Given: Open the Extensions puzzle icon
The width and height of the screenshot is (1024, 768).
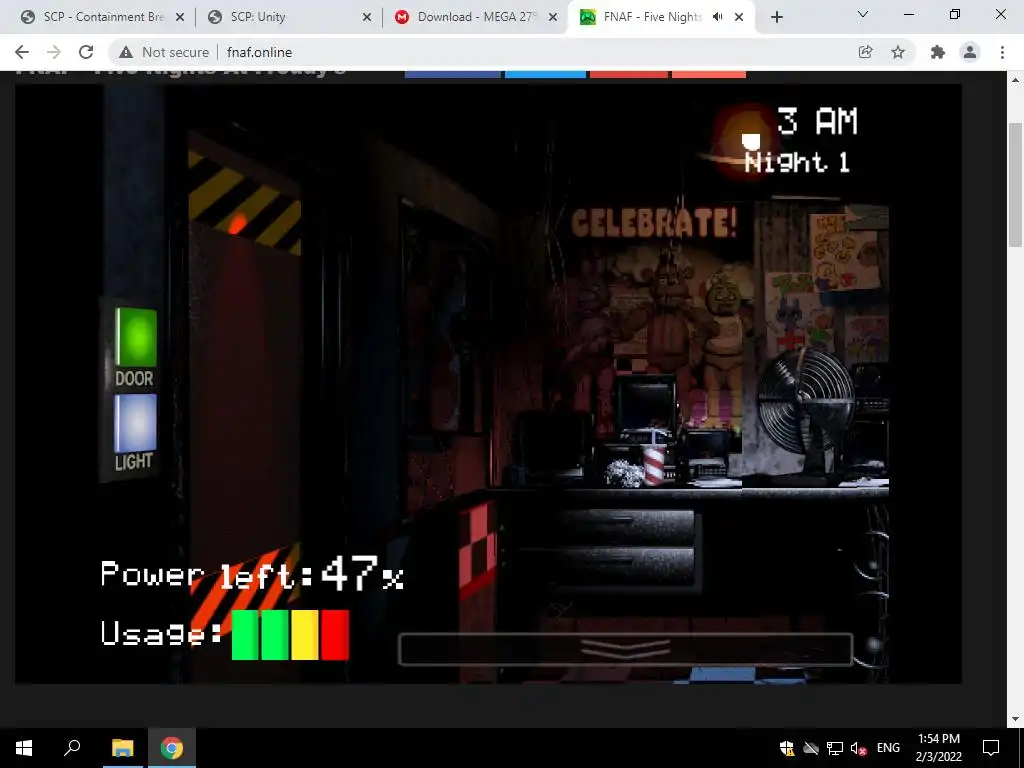Looking at the screenshot, I should point(938,52).
